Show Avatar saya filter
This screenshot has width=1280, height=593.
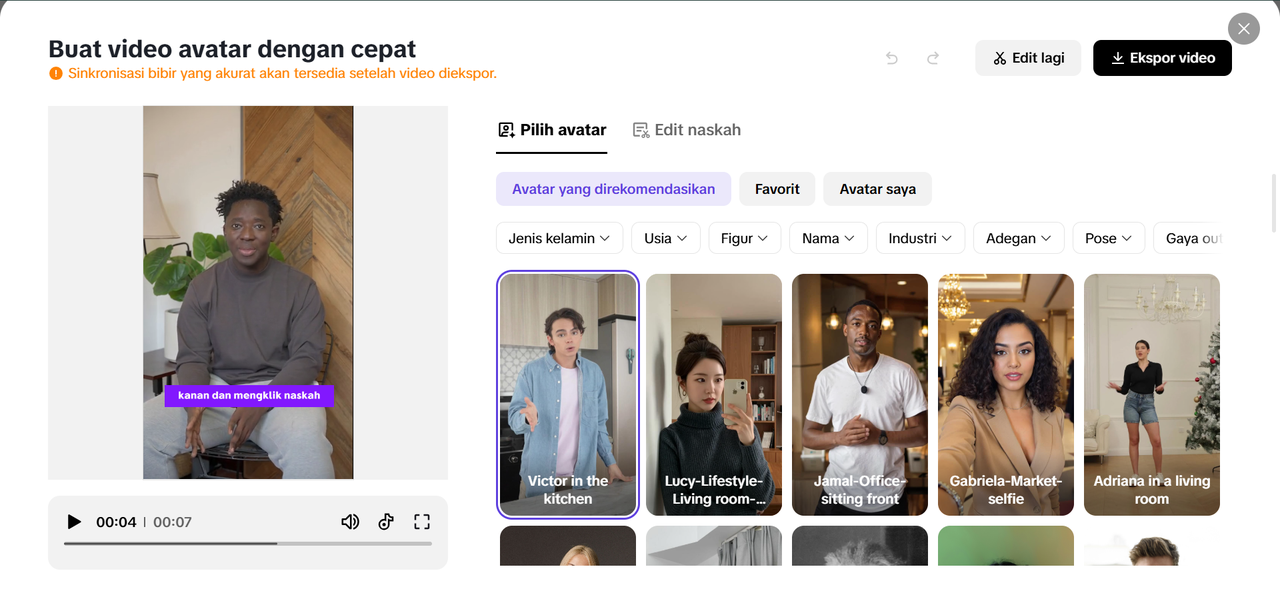coord(877,189)
